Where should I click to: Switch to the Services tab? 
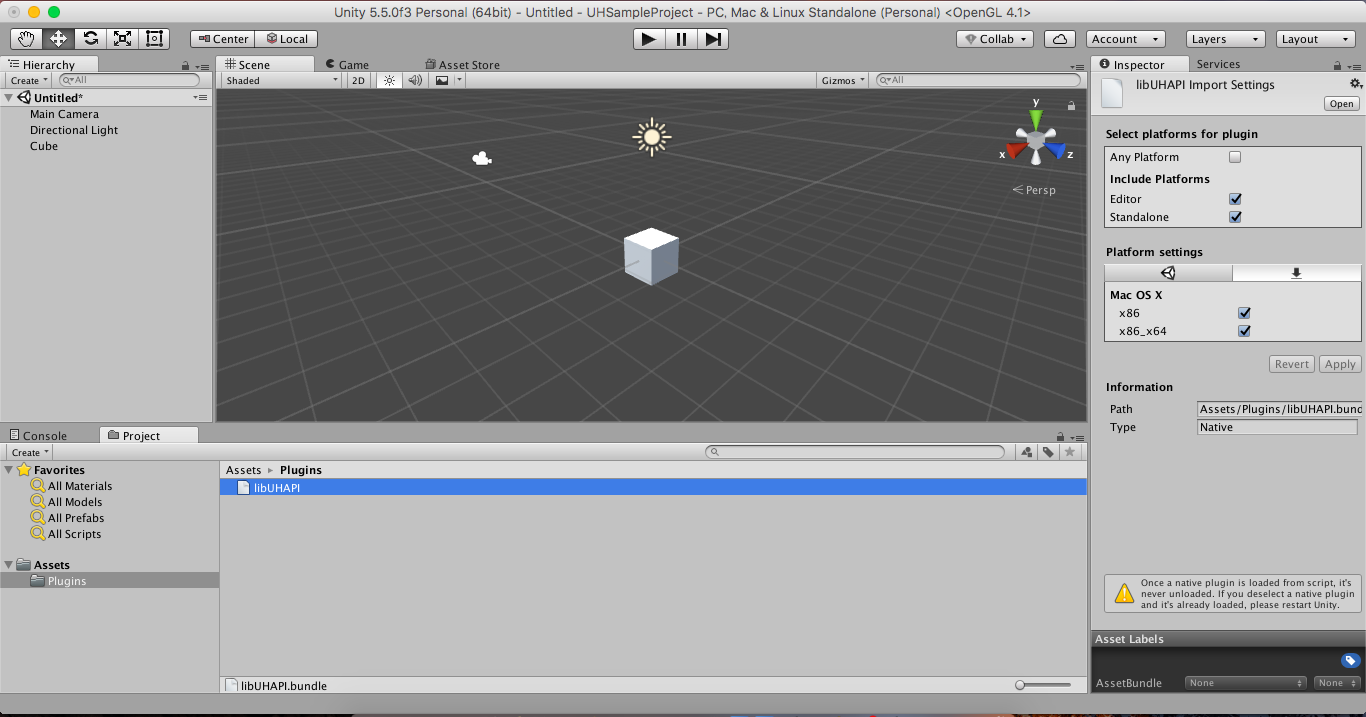point(1218,65)
